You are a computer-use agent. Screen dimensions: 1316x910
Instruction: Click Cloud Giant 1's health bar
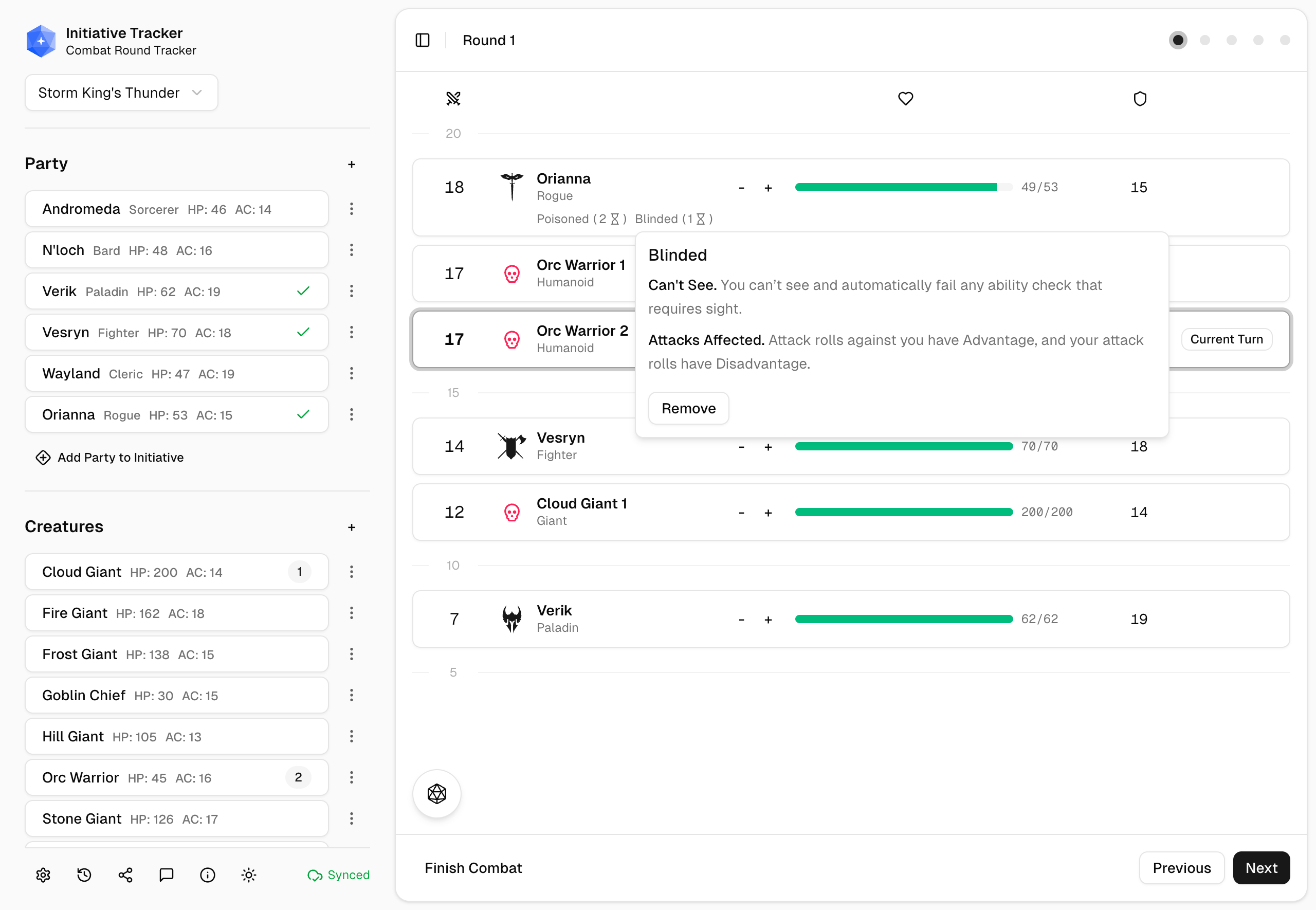click(x=903, y=512)
